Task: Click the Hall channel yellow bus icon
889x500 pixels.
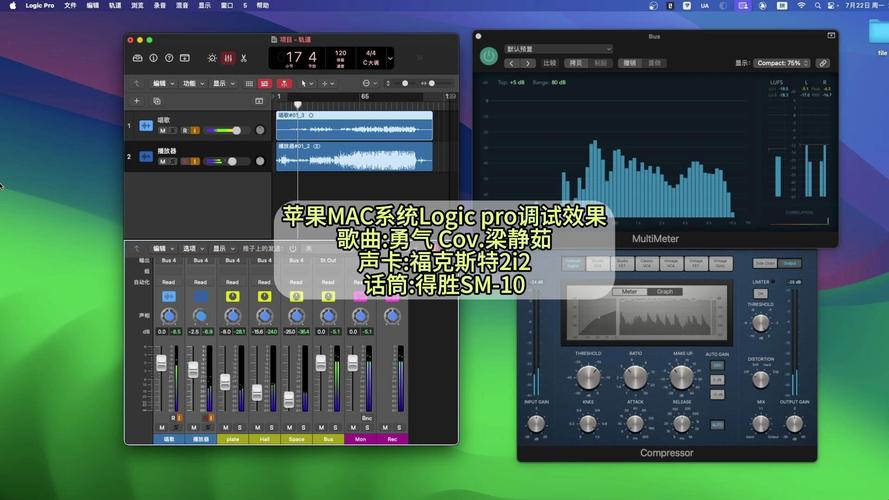Action: (x=264, y=296)
